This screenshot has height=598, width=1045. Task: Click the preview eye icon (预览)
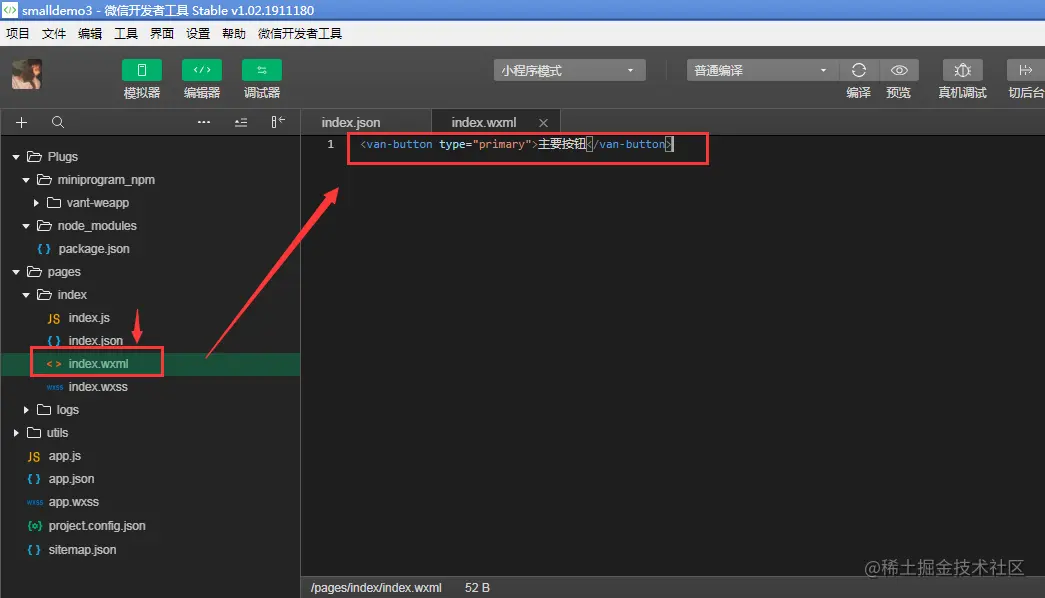899,70
